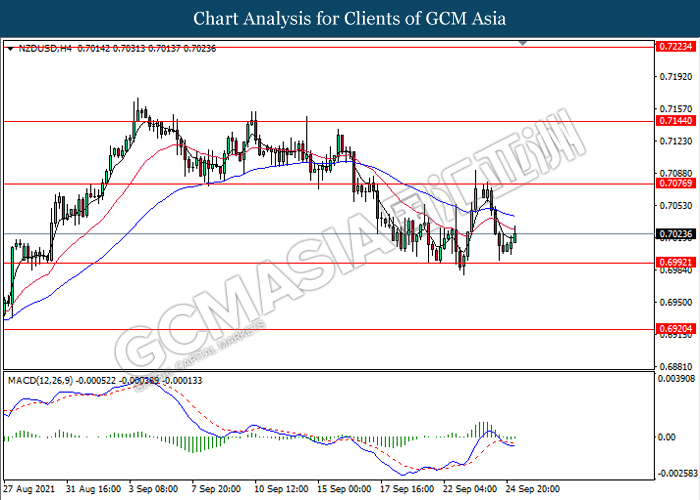Click the 15 Sep 00:00 time label
Screen dimensions: 700x500
coord(344,489)
